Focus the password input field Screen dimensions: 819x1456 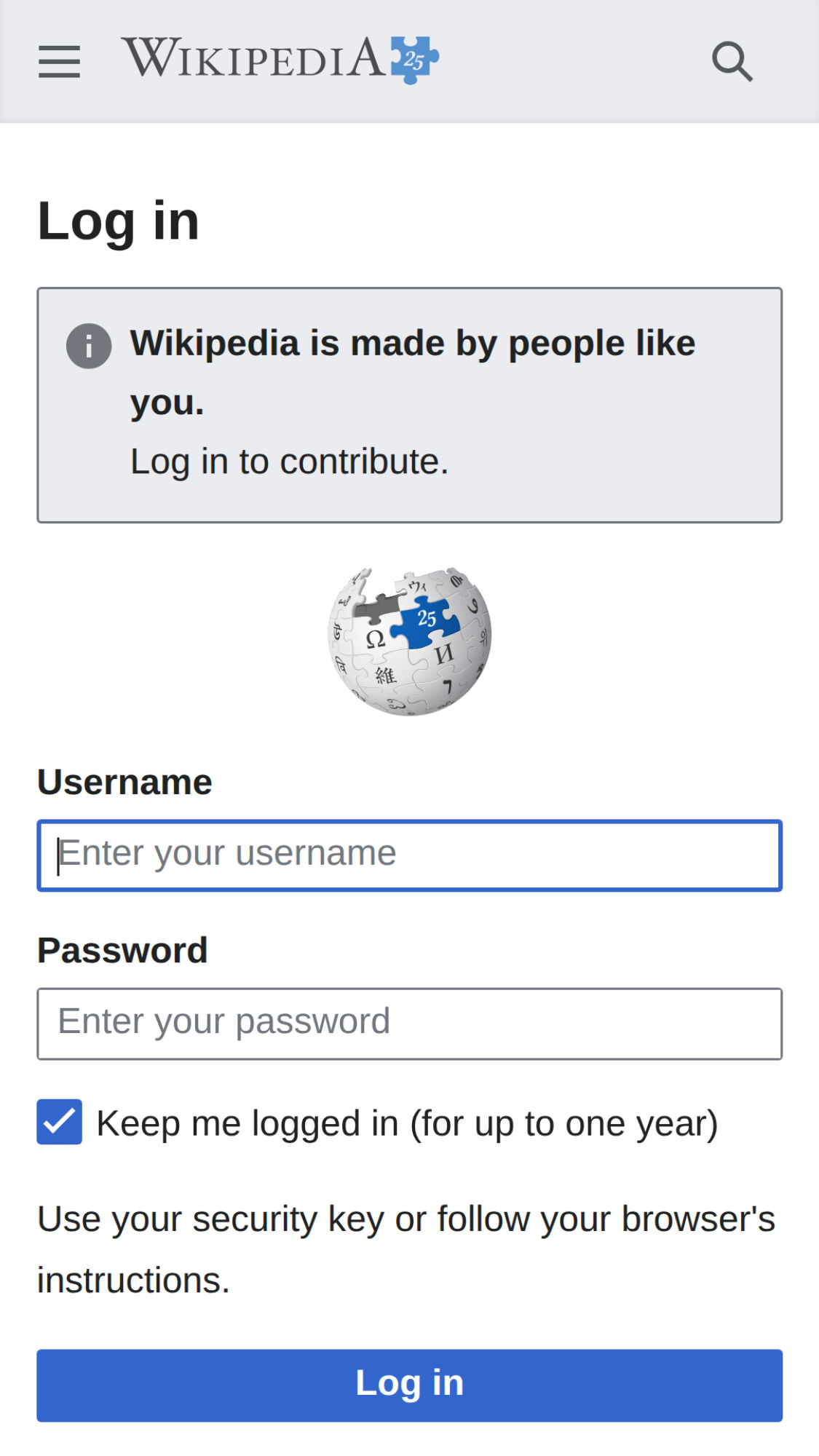click(409, 1024)
